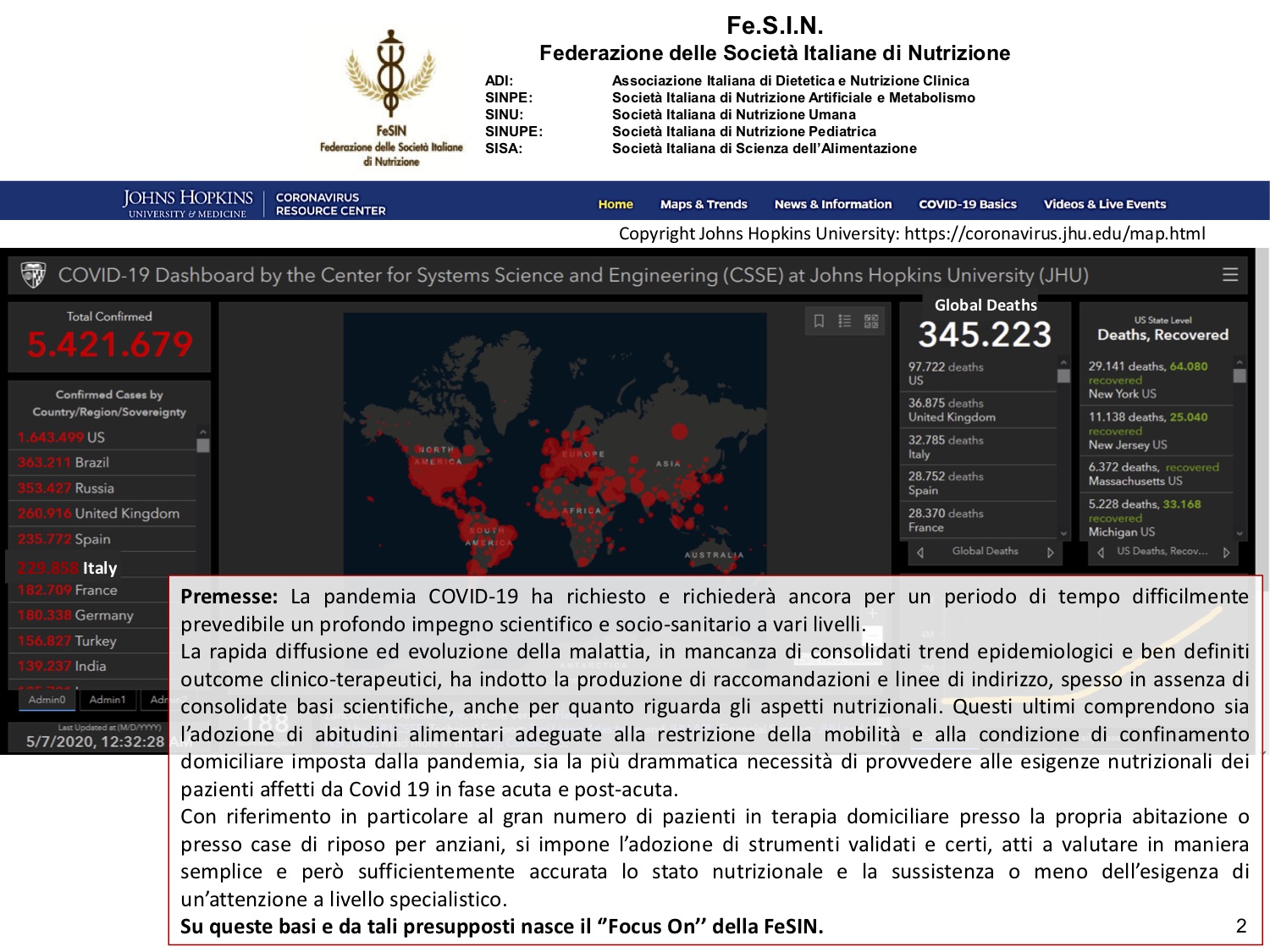Image resolution: width=1270 pixels, height=952 pixels.
Task: Open the hamburger menu on the dashboard header
Action: click(x=1228, y=275)
